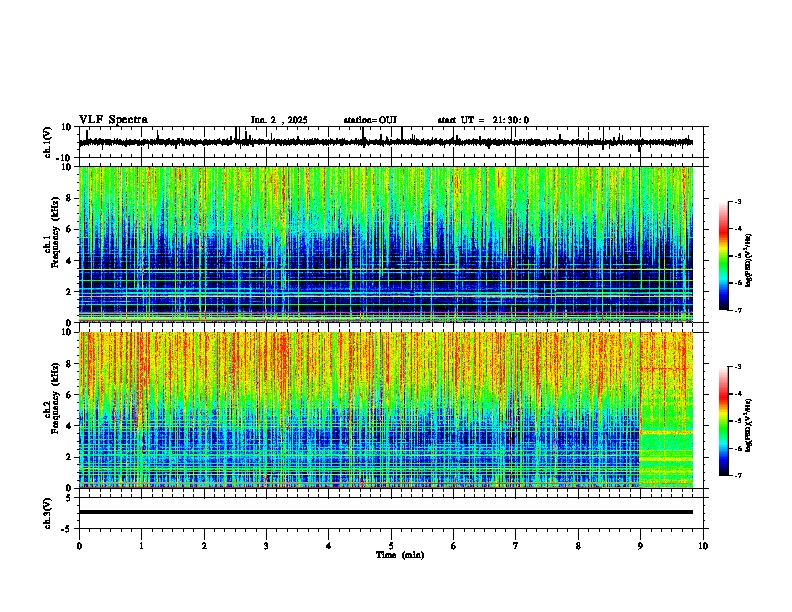Viewport: 792px width, 612px height.
Task: Click the start UT 21:30:0 label
Action: [483, 120]
